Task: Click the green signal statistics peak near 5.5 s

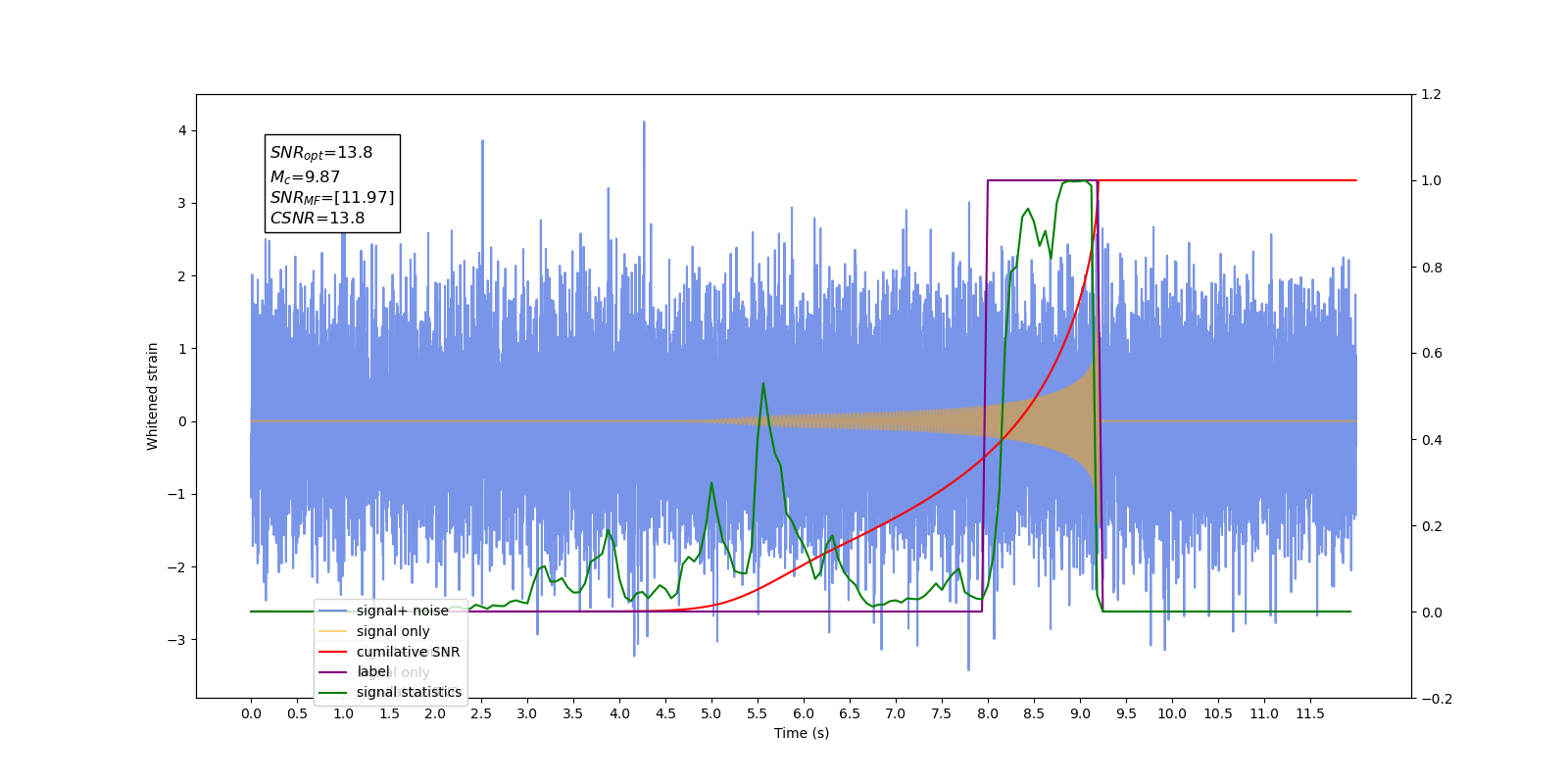Action: click(763, 383)
